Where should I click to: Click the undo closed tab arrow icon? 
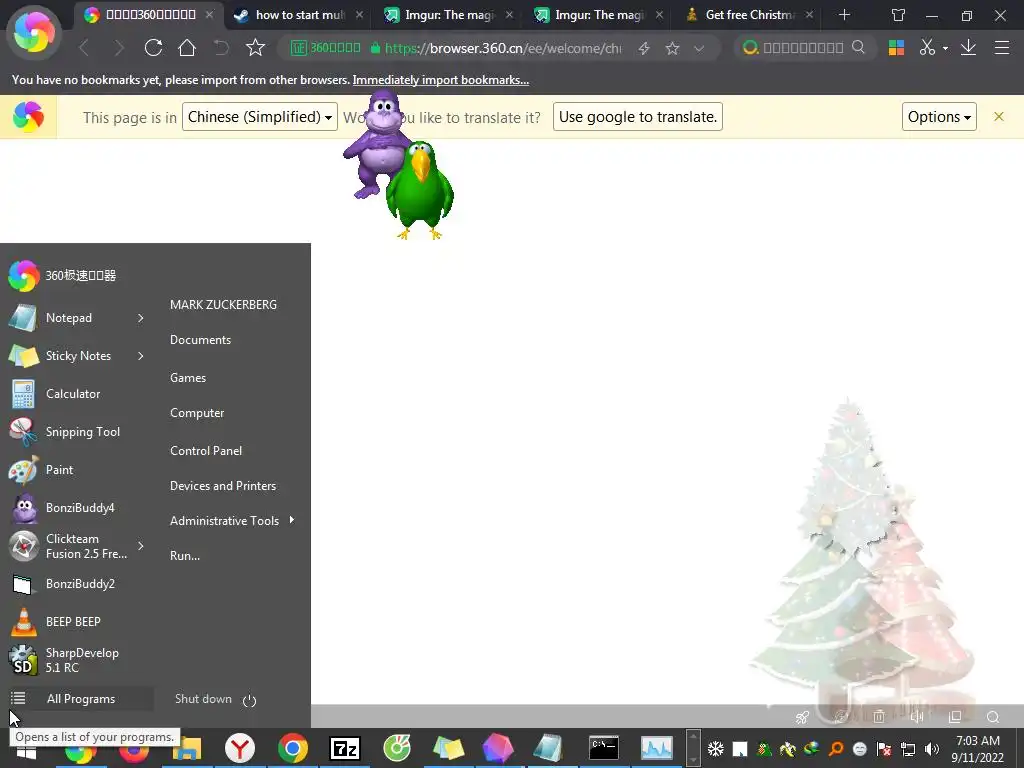coord(221,48)
